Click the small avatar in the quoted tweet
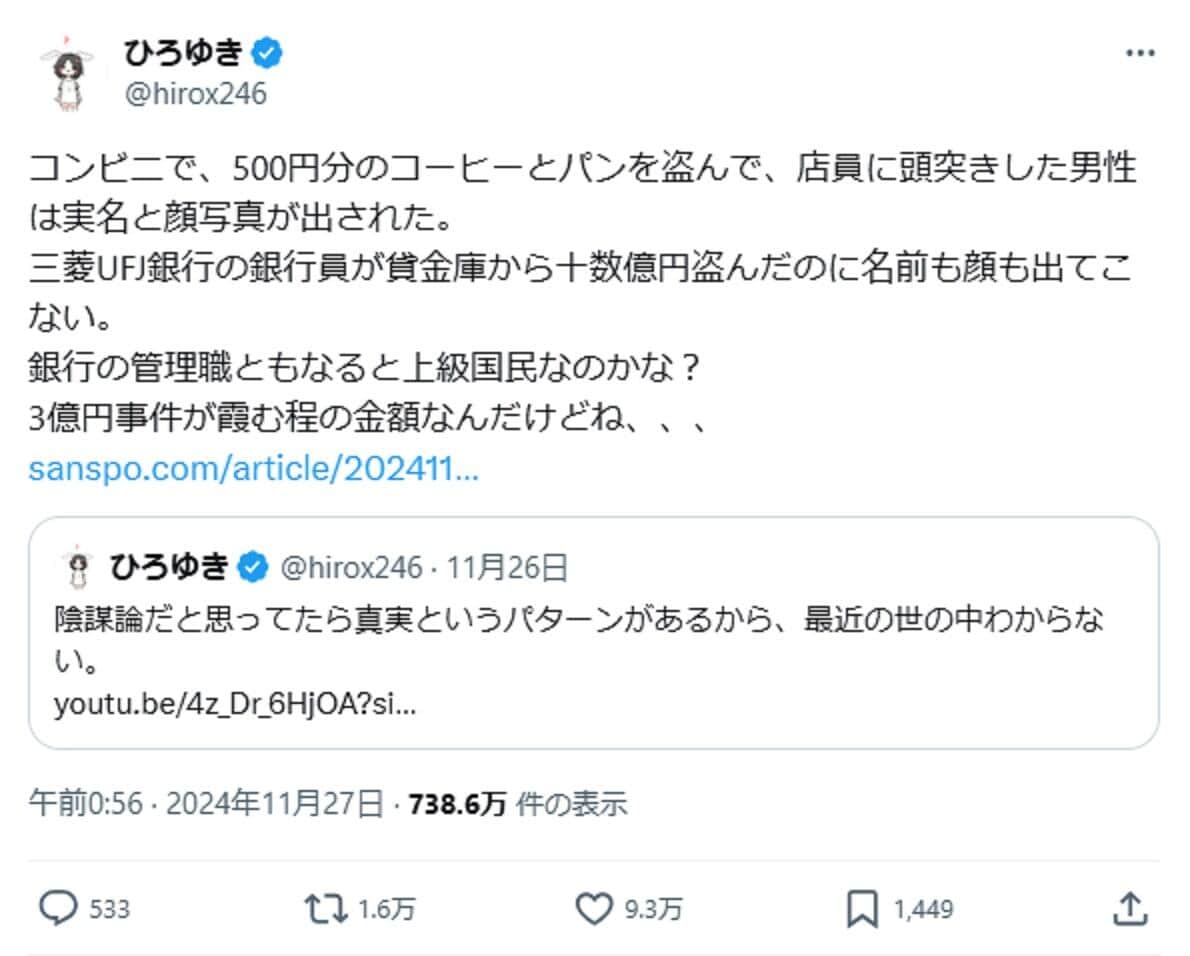The width and height of the screenshot is (1190, 956). [x=77, y=565]
